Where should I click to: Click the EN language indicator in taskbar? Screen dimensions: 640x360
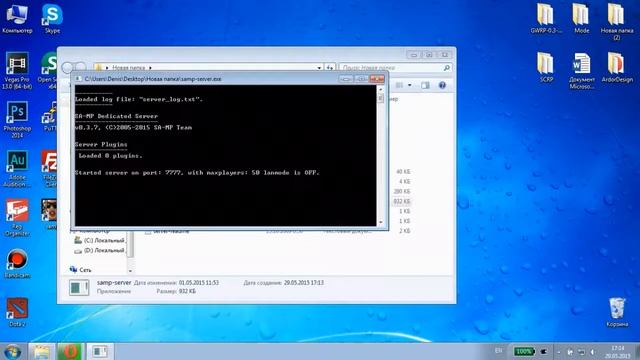click(498, 351)
